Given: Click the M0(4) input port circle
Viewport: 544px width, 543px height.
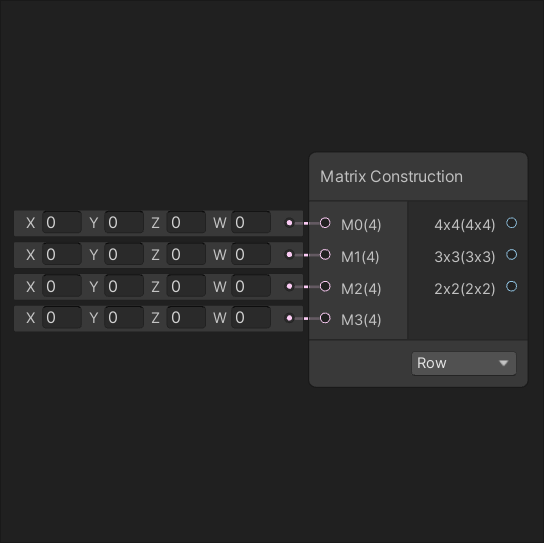Looking at the screenshot, I should click(325, 223).
